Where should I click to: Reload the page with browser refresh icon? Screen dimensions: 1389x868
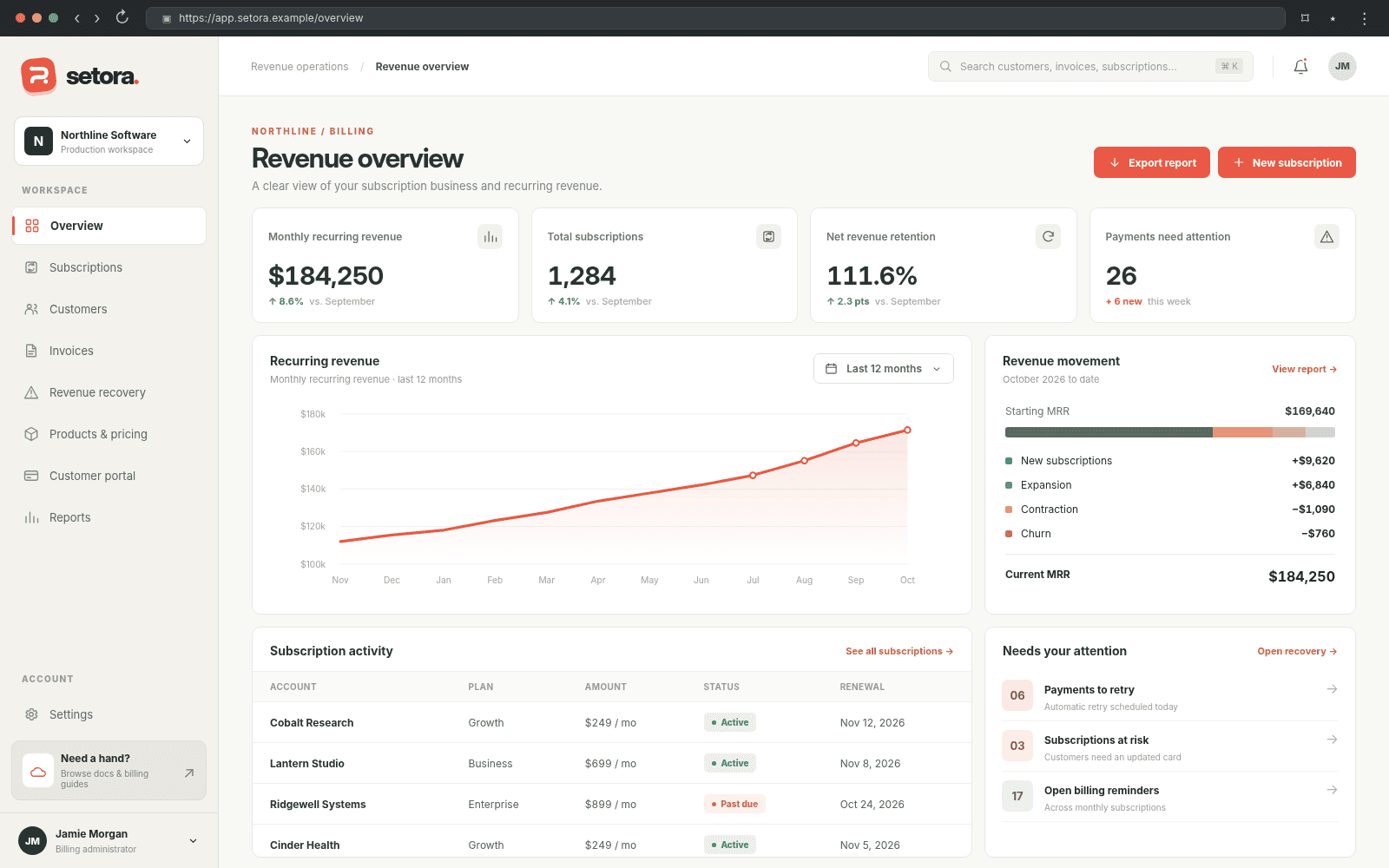[122, 17]
